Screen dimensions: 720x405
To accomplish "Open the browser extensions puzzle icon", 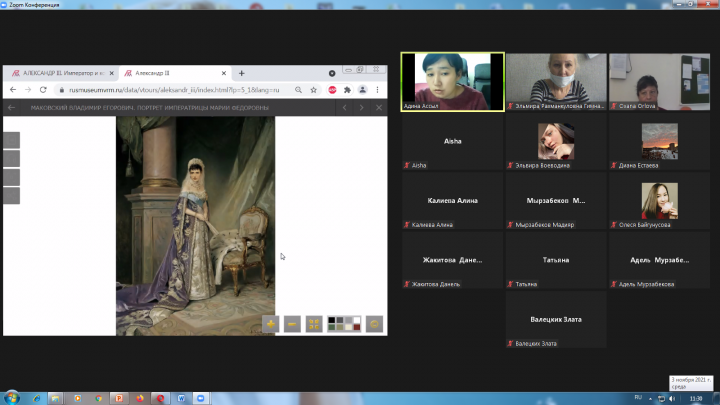I will pos(348,90).
